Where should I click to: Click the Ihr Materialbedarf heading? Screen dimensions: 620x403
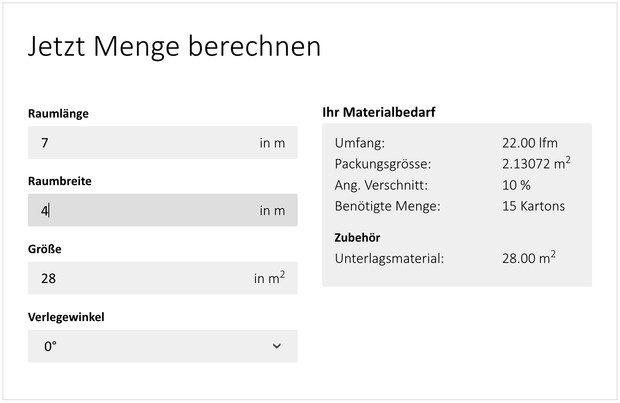(379, 112)
